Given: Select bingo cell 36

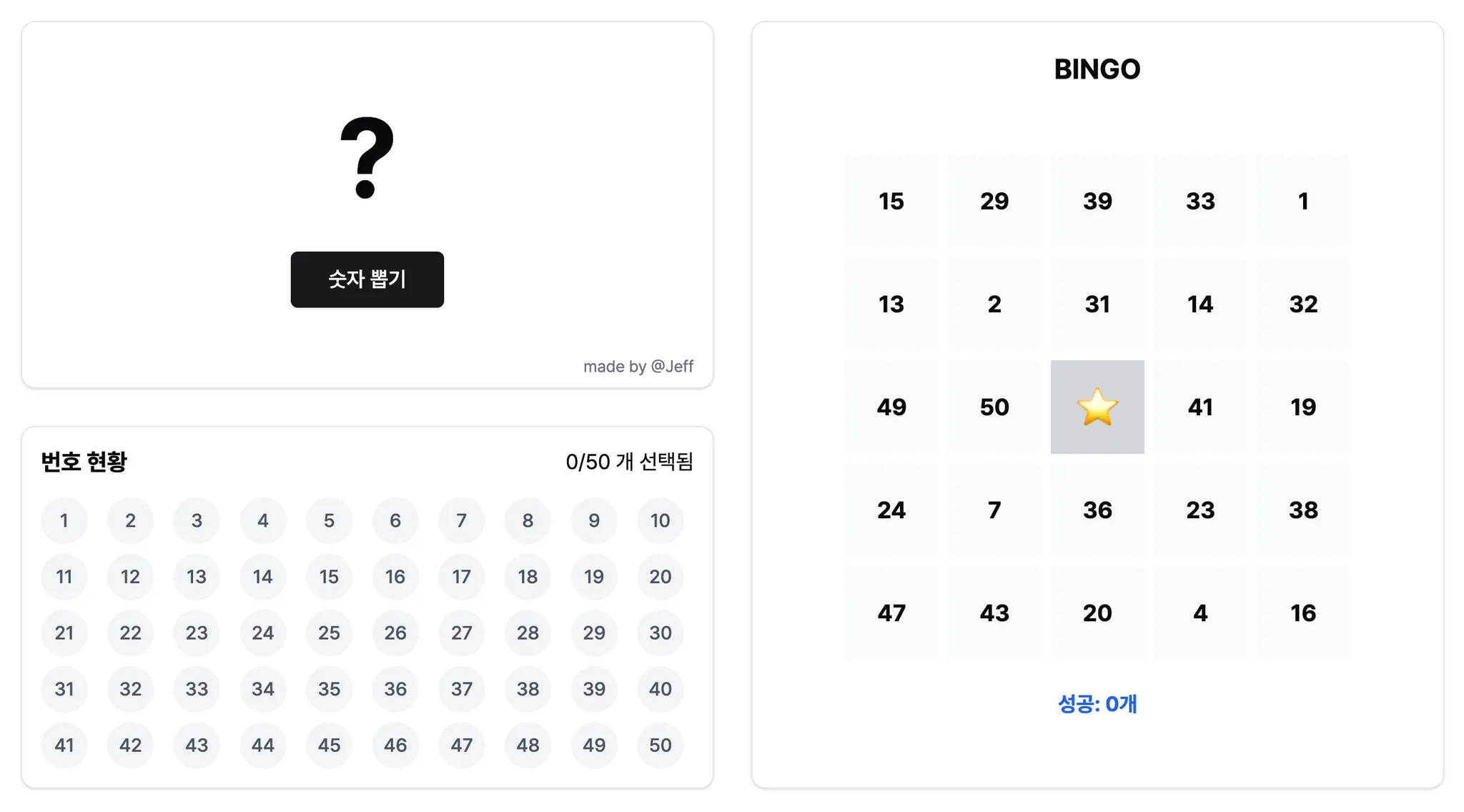Looking at the screenshot, I should pos(1097,510).
